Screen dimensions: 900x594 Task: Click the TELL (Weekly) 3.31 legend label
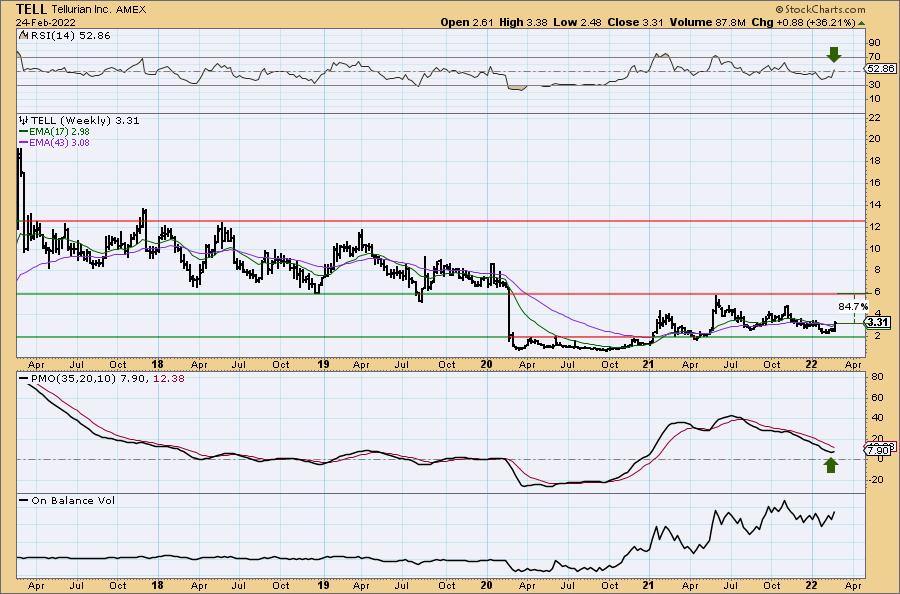tap(84, 121)
